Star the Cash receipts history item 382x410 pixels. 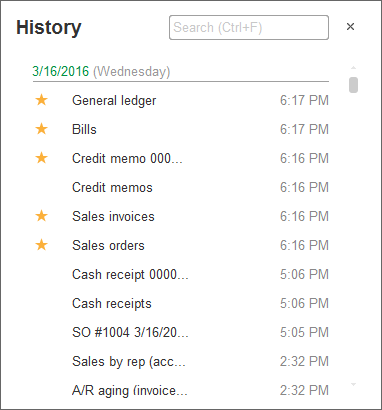click(41, 303)
